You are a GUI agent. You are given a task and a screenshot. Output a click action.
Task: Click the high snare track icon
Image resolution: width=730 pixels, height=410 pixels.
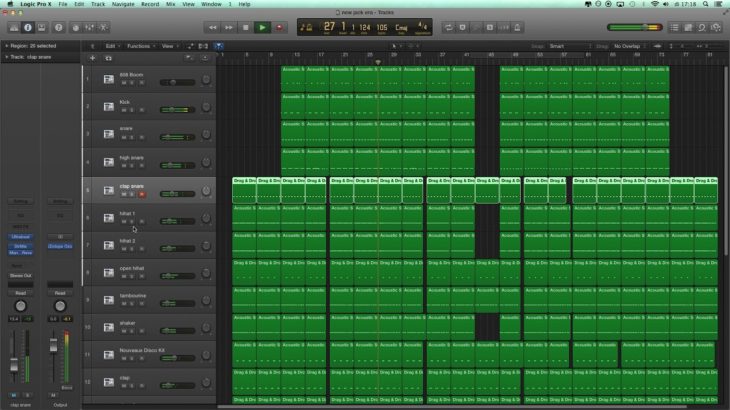point(108,162)
